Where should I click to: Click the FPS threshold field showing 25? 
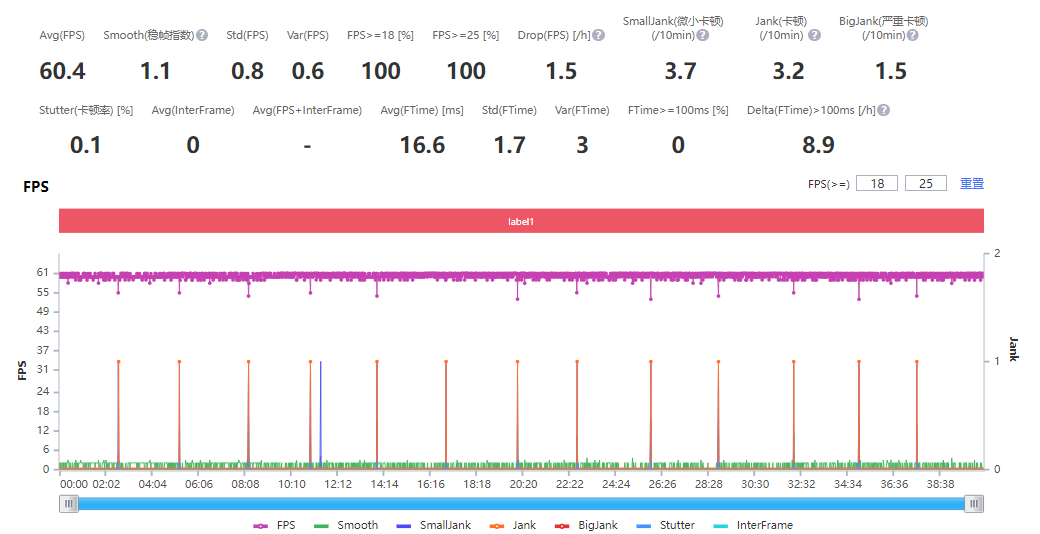point(925,183)
